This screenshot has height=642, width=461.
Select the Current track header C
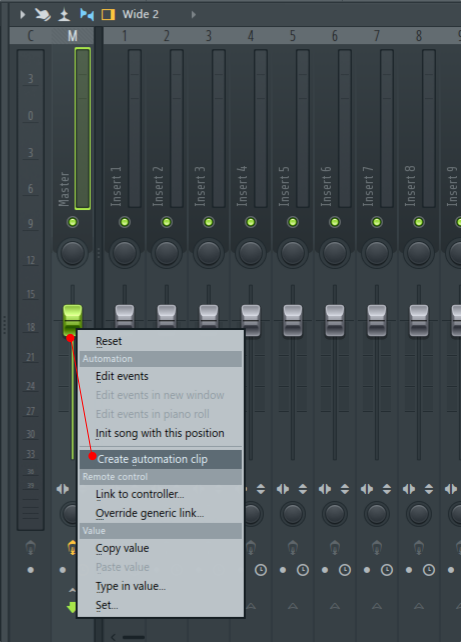tap(31, 36)
